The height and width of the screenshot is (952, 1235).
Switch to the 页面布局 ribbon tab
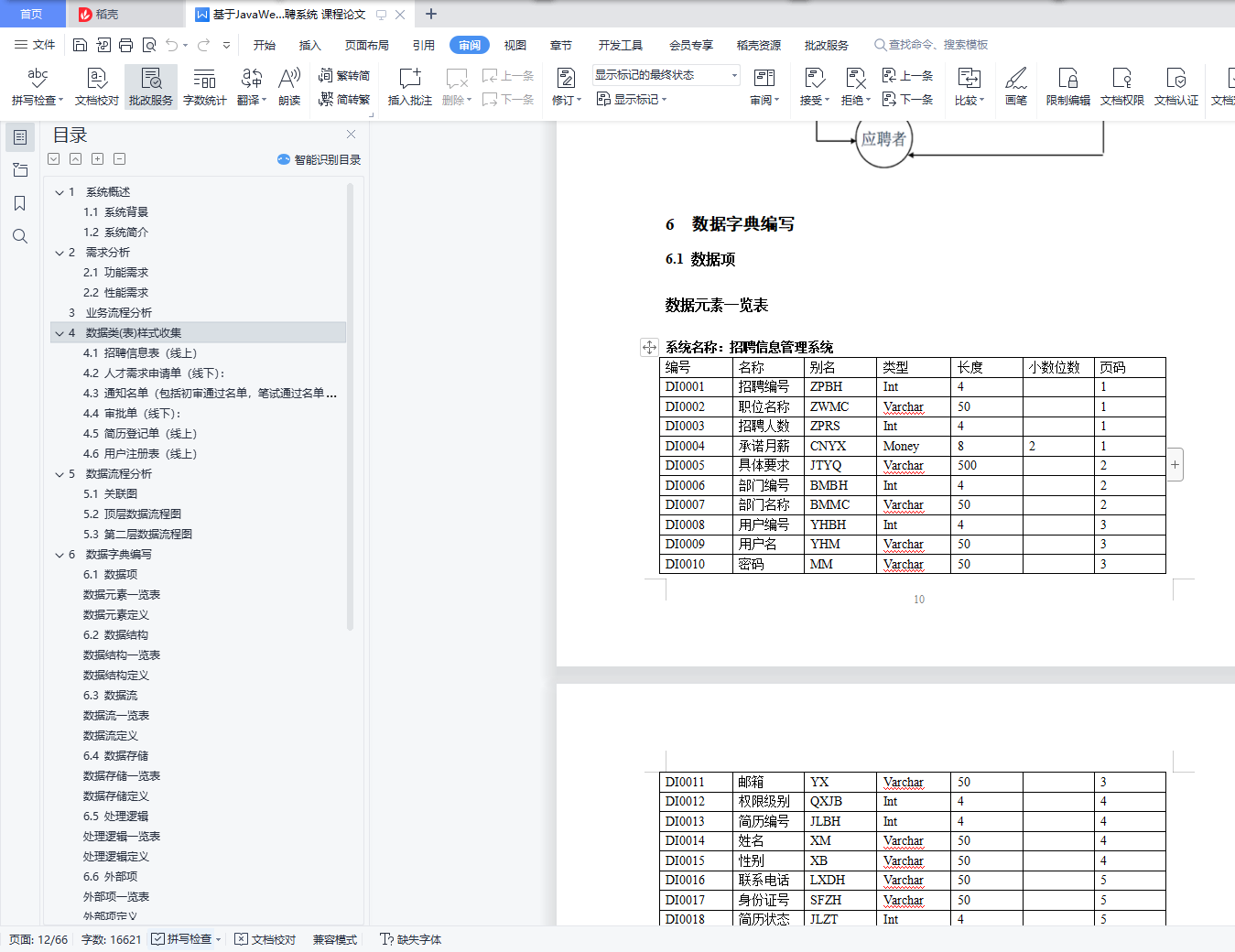[366, 45]
